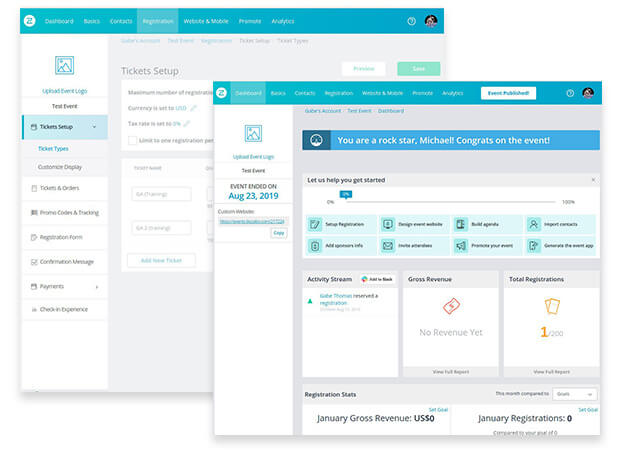This screenshot has height=458, width=624.
Task: Click the getting started progress bar marker
Action: coord(346,194)
